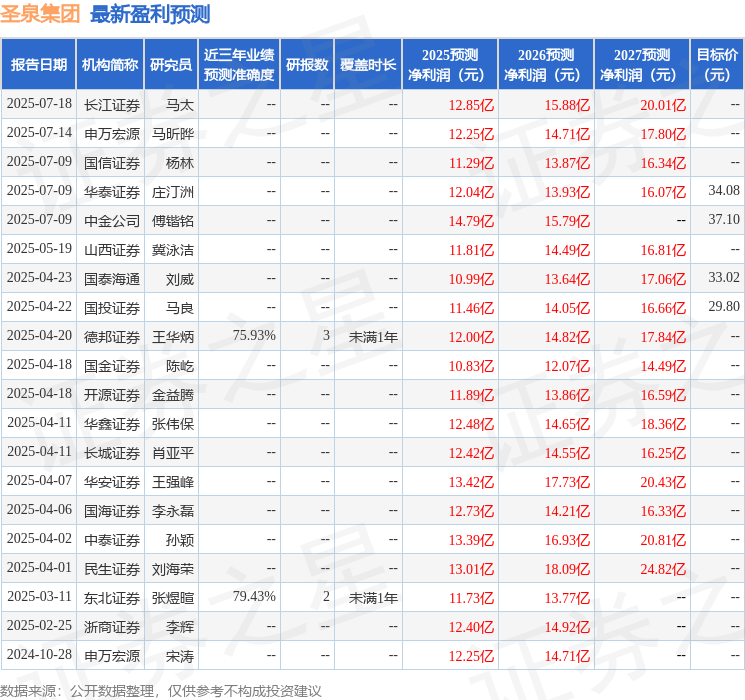Select researcher 杨林

point(180,163)
